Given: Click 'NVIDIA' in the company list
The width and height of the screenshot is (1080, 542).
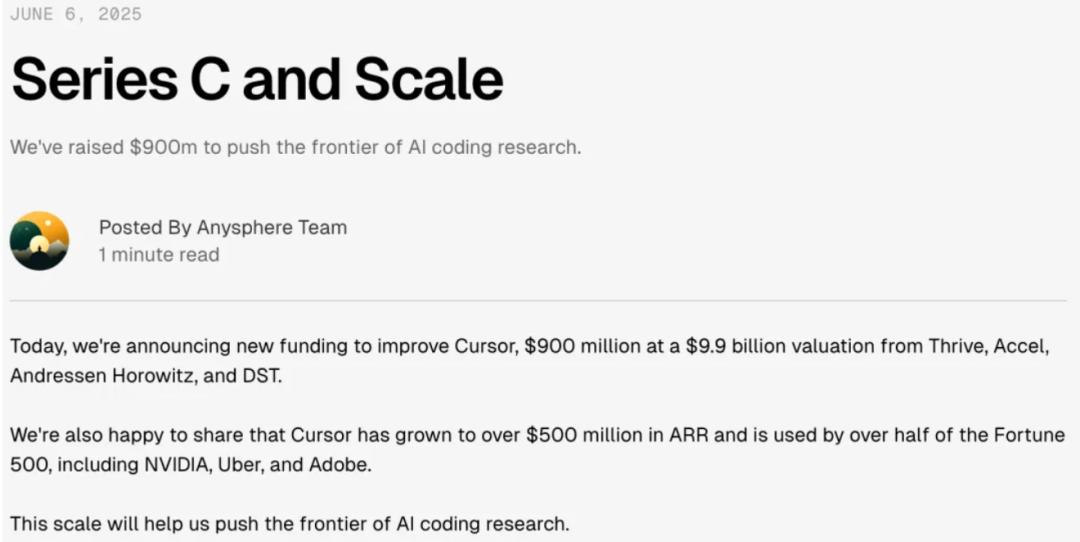Looking at the screenshot, I should click(x=177, y=465).
